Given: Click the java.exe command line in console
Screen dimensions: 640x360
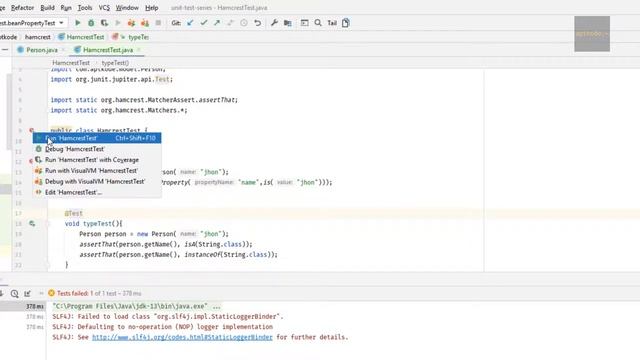Looking at the screenshot, I should pos(137,306).
